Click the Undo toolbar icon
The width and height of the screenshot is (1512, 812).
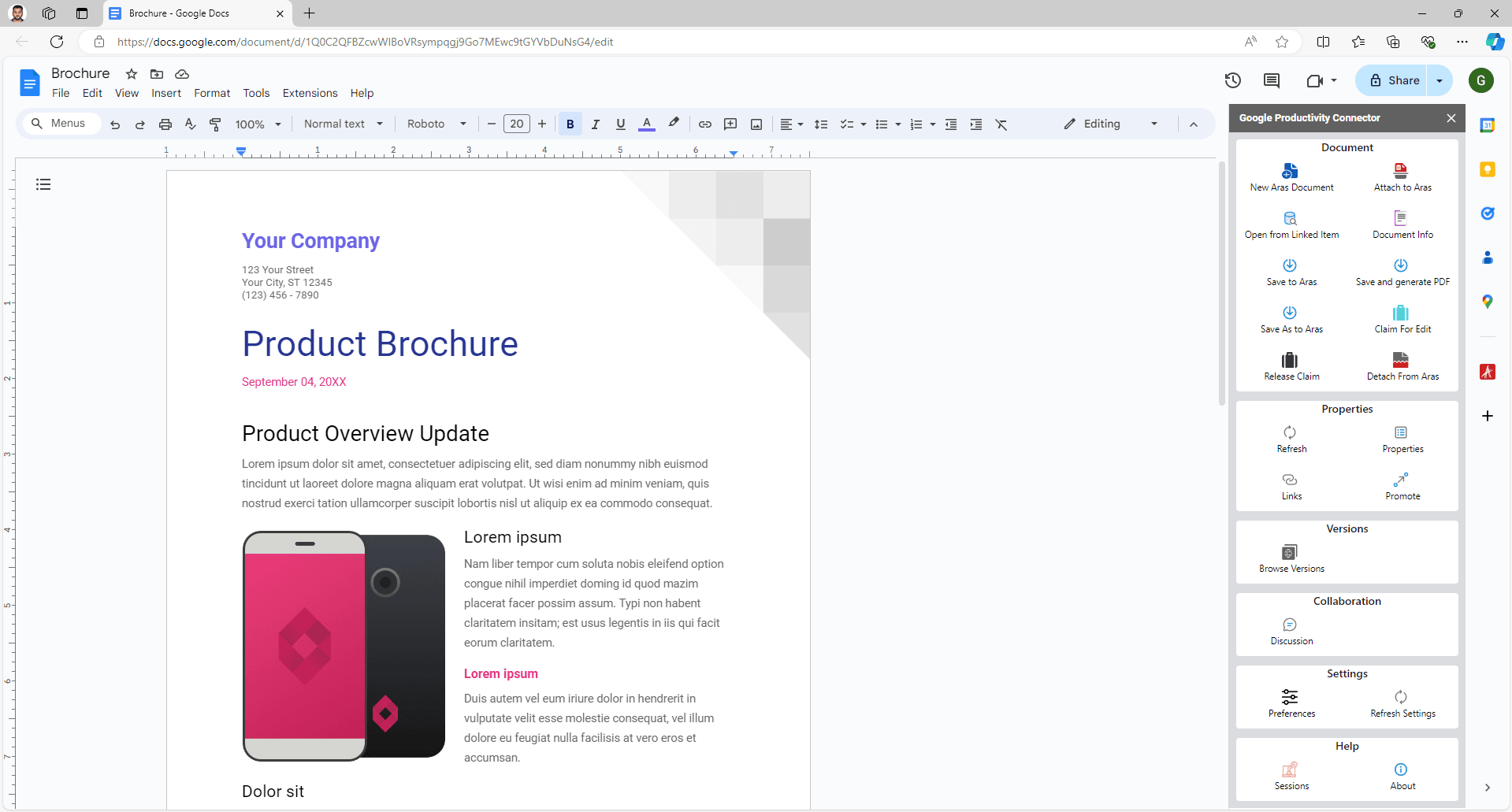click(x=115, y=124)
